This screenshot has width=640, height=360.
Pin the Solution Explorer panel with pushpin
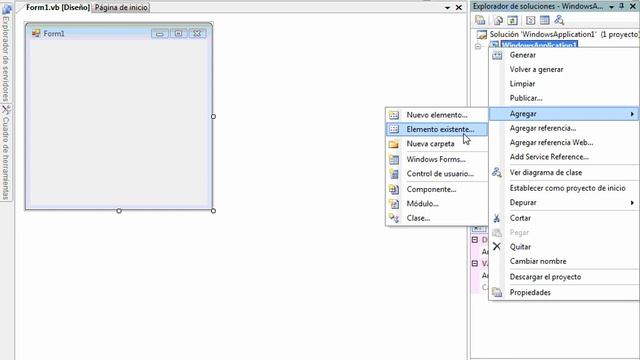coord(622,6)
